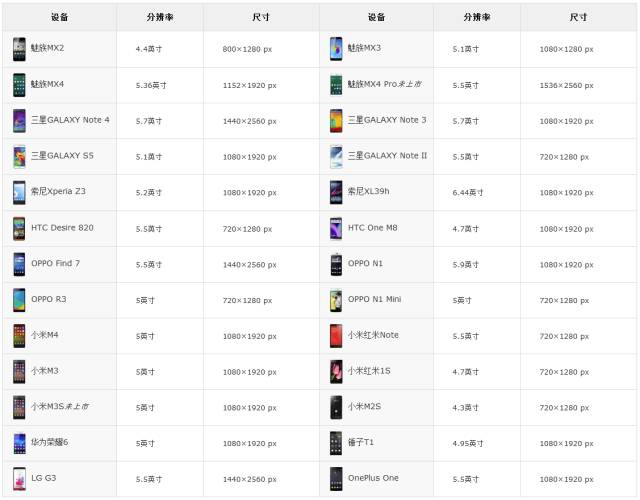Viewport: 640px width, 500px height.
Task: Click the 魅族MX2 device name
Action: [47, 48]
